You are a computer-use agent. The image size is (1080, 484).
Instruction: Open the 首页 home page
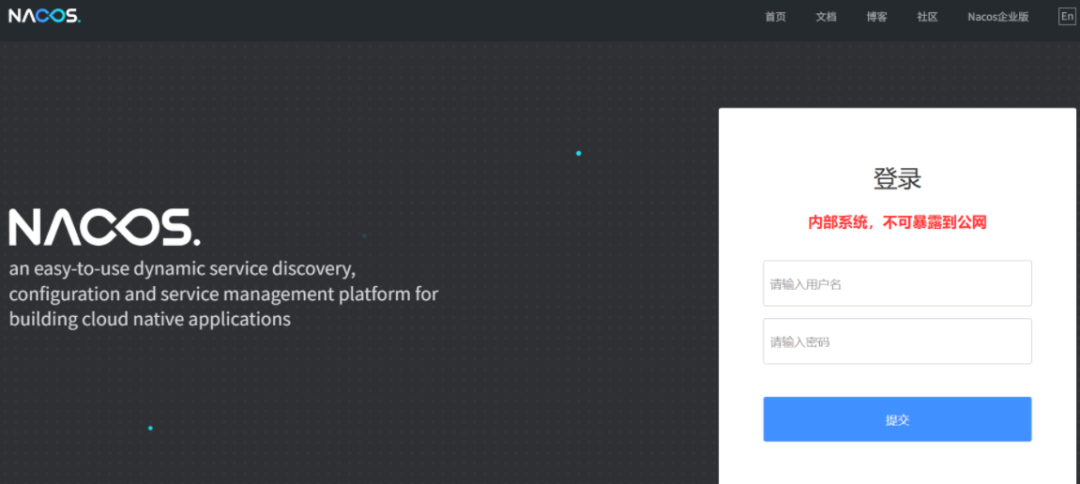(775, 17)
